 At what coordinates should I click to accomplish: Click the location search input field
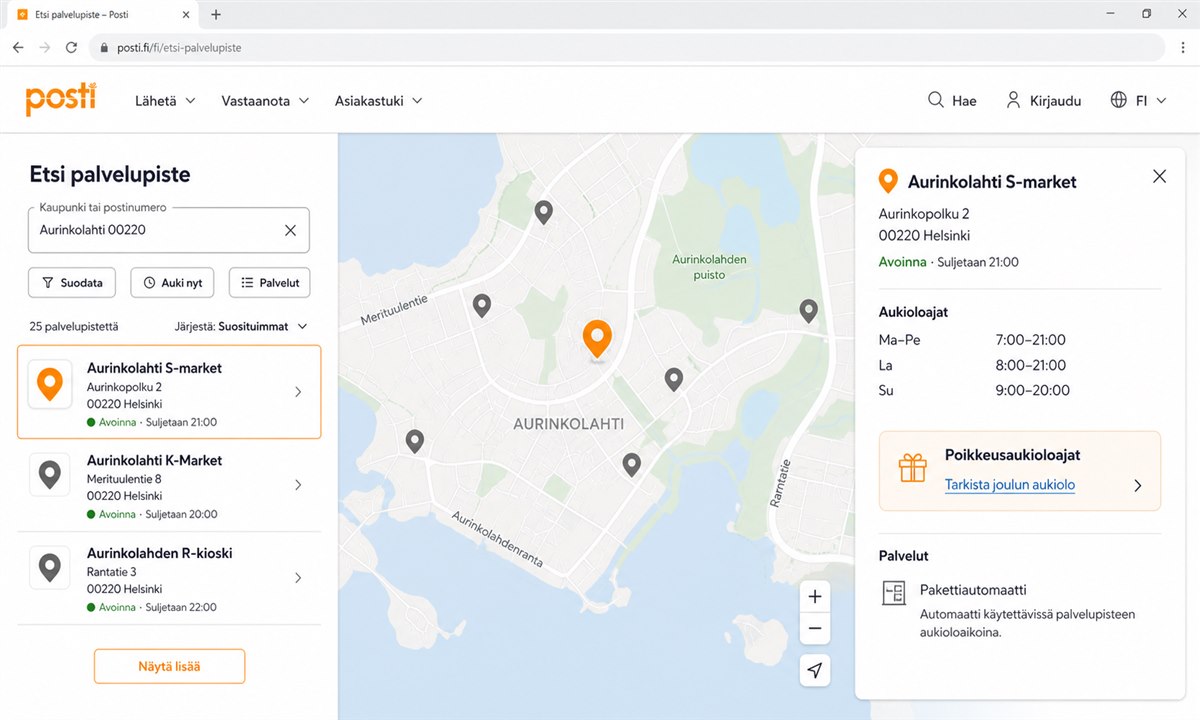pyautogui.click(x=168, y=230)
